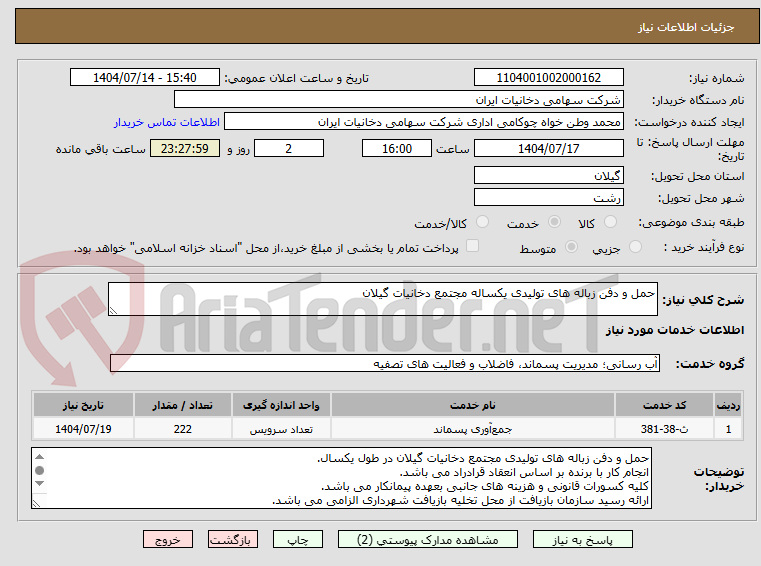
Task: Click the نام دستگاه خریدار field
Action: pos(398,100)
